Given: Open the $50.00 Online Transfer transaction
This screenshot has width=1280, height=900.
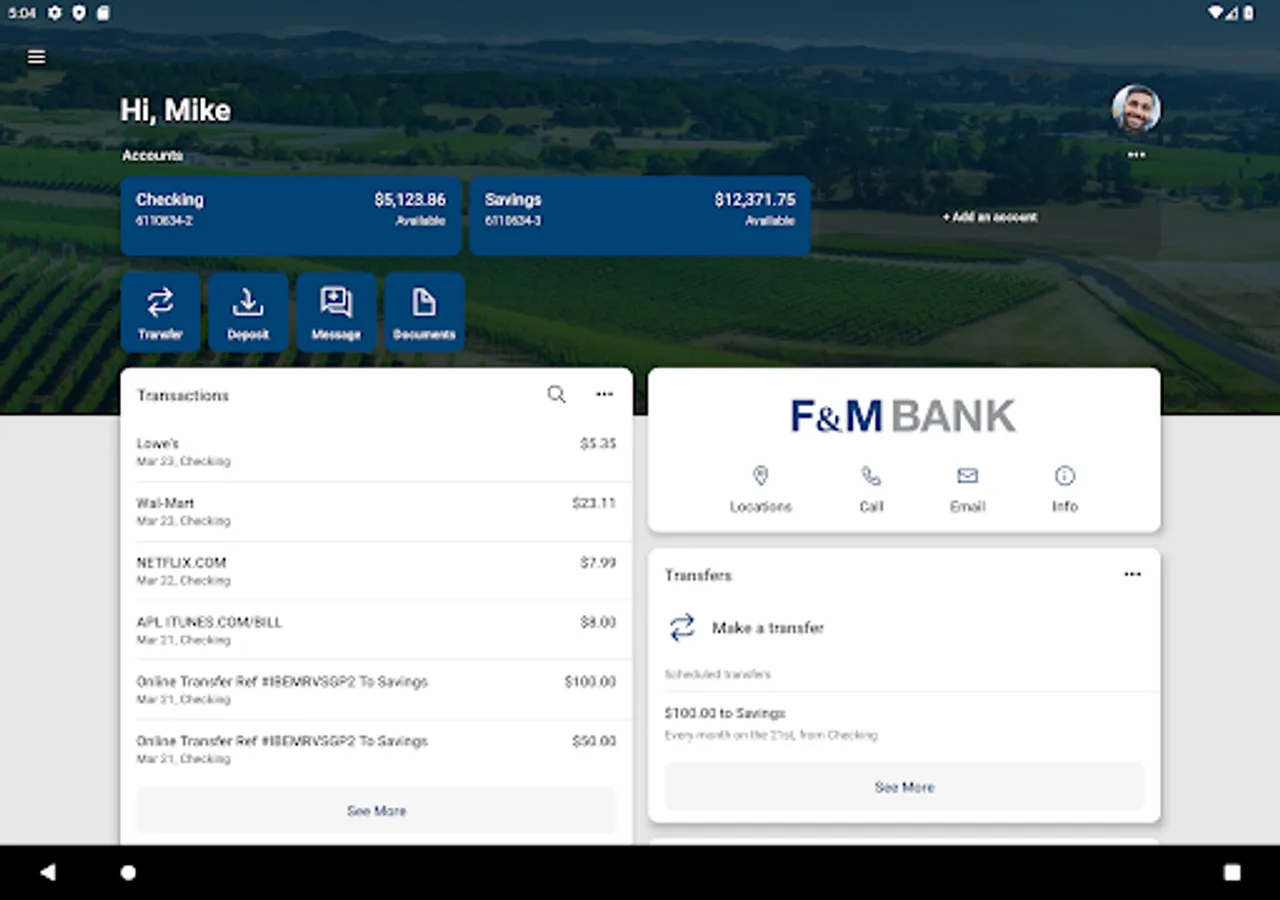Looking at the screenshot, I should pyautogui.click(x=376, y=749).
